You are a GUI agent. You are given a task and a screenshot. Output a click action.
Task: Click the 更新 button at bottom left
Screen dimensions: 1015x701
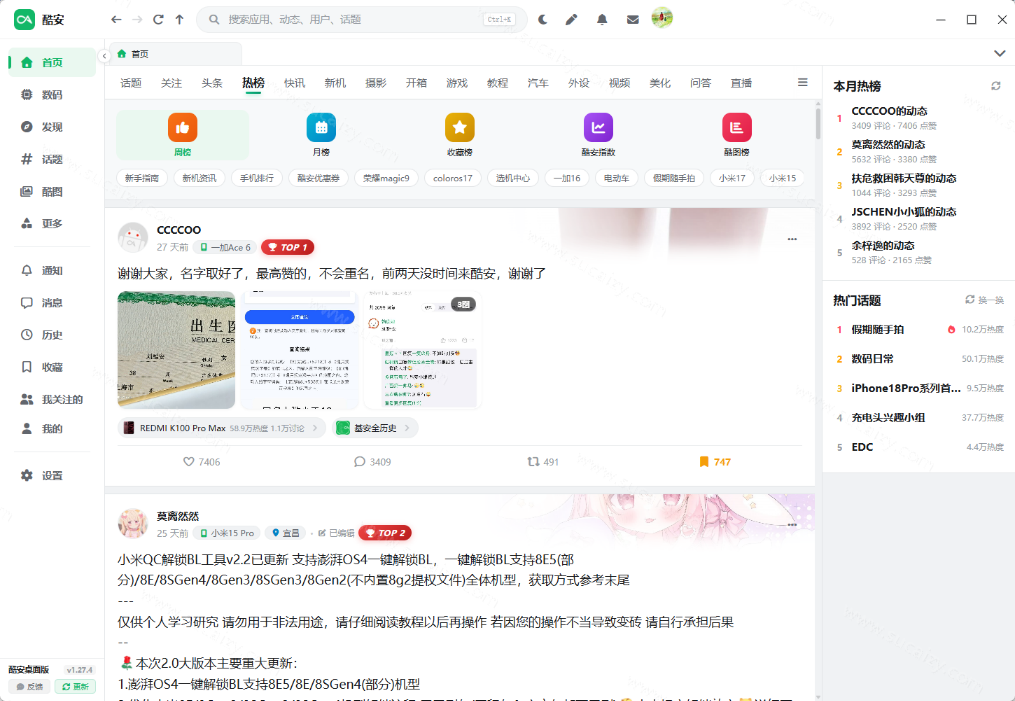75,686
